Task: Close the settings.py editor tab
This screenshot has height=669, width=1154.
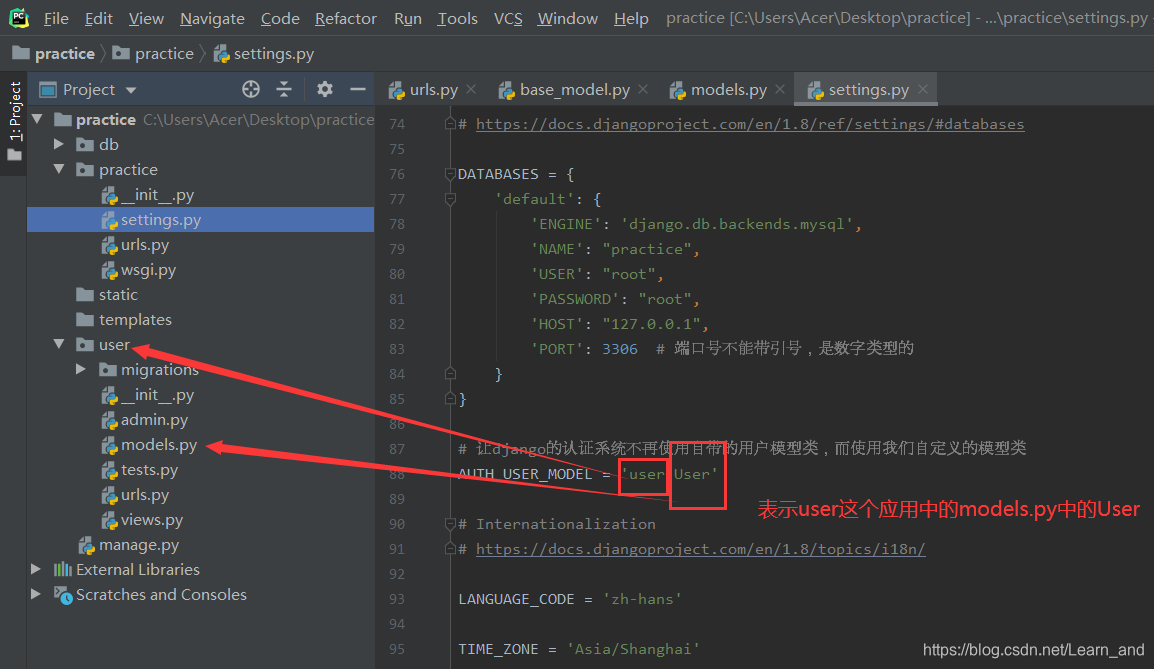Action: (923, 89)
